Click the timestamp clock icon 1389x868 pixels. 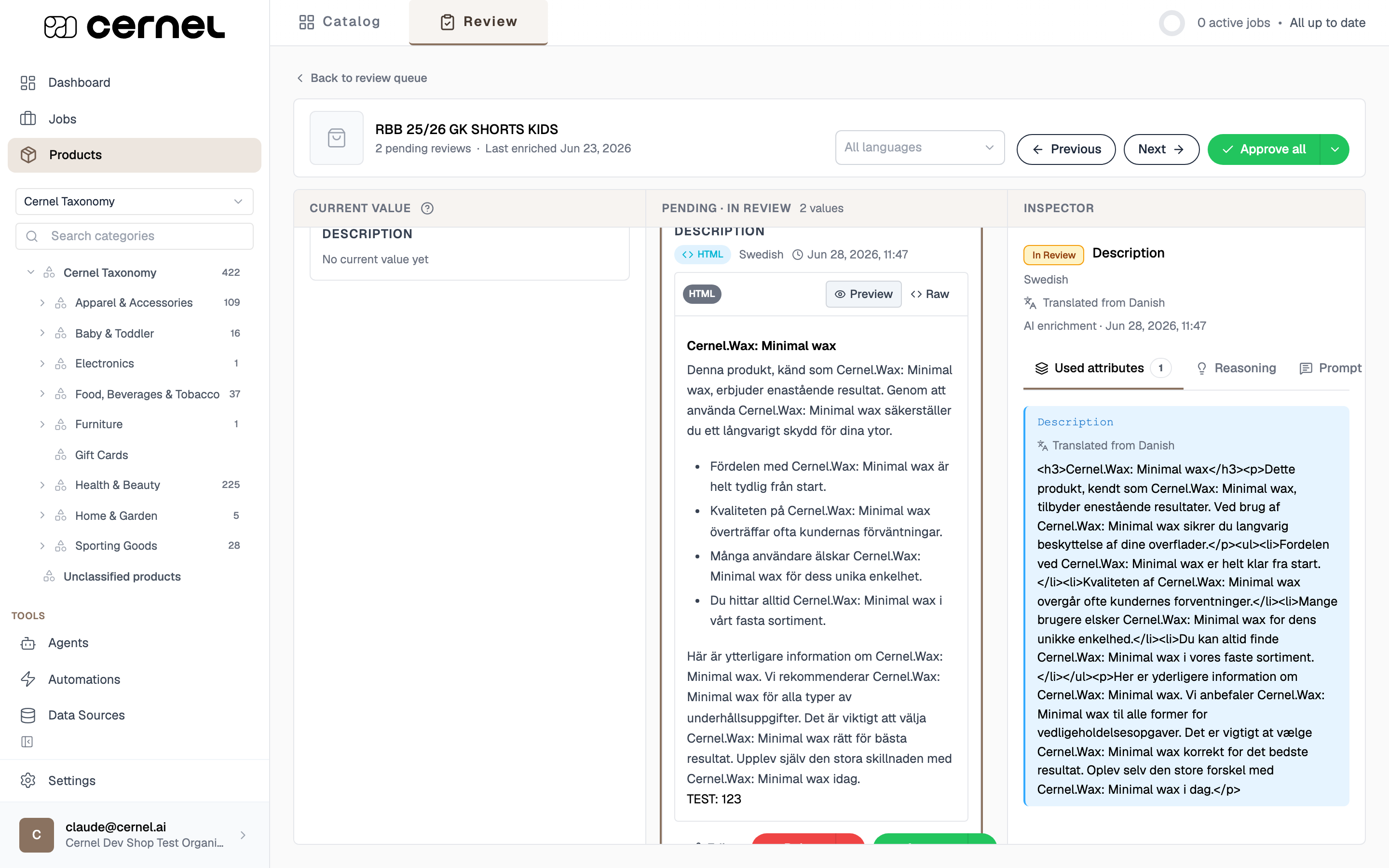coord(797,254)
